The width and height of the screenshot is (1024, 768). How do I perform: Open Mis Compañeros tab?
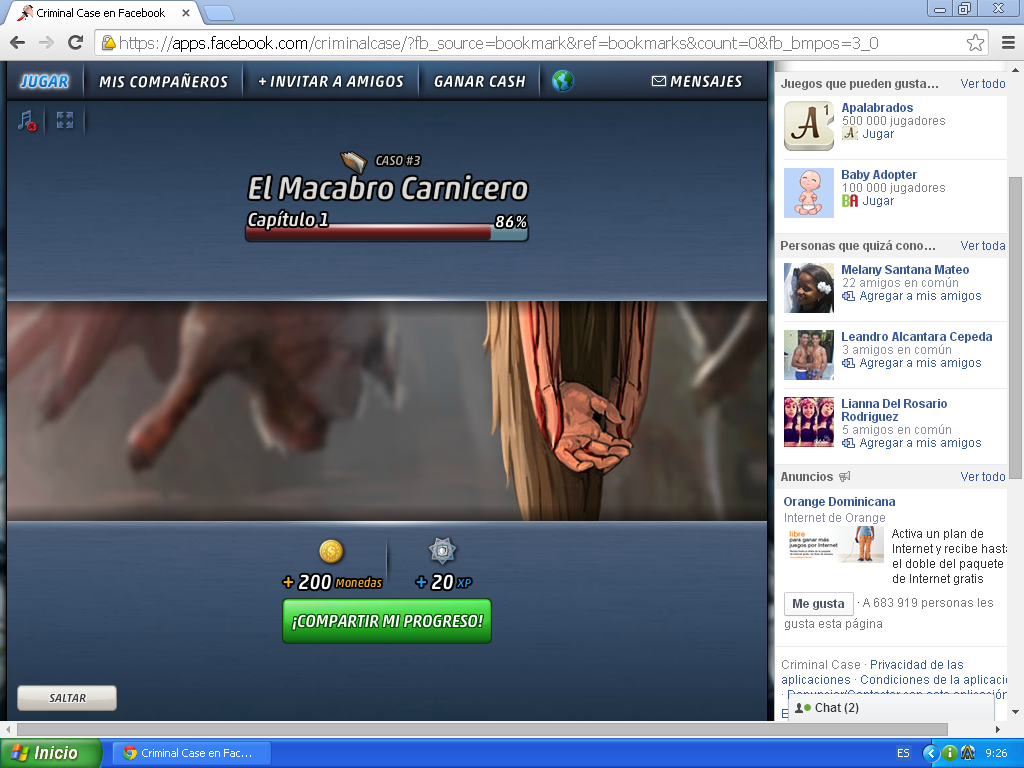coord(163,81)
